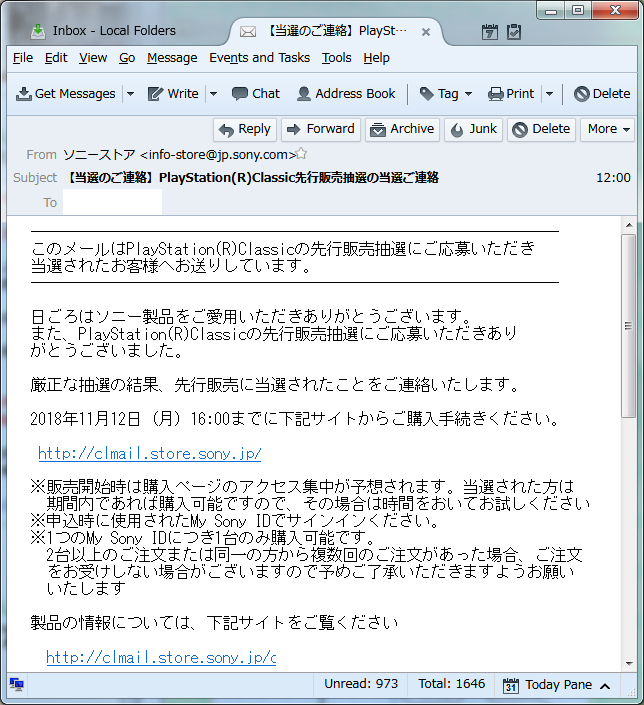
Task: Open the Message menu
Action: coord(172,58)
